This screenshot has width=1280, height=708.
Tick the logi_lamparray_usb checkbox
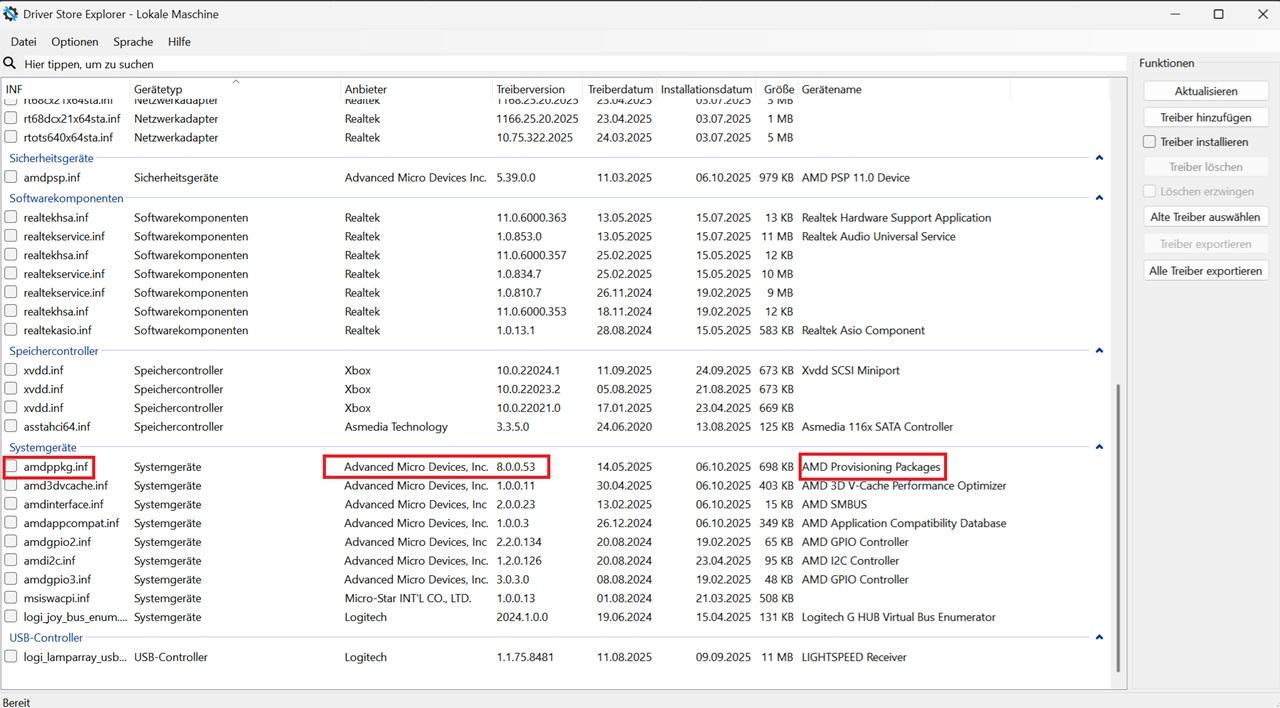pyautogui.click(x=12, y=658)
